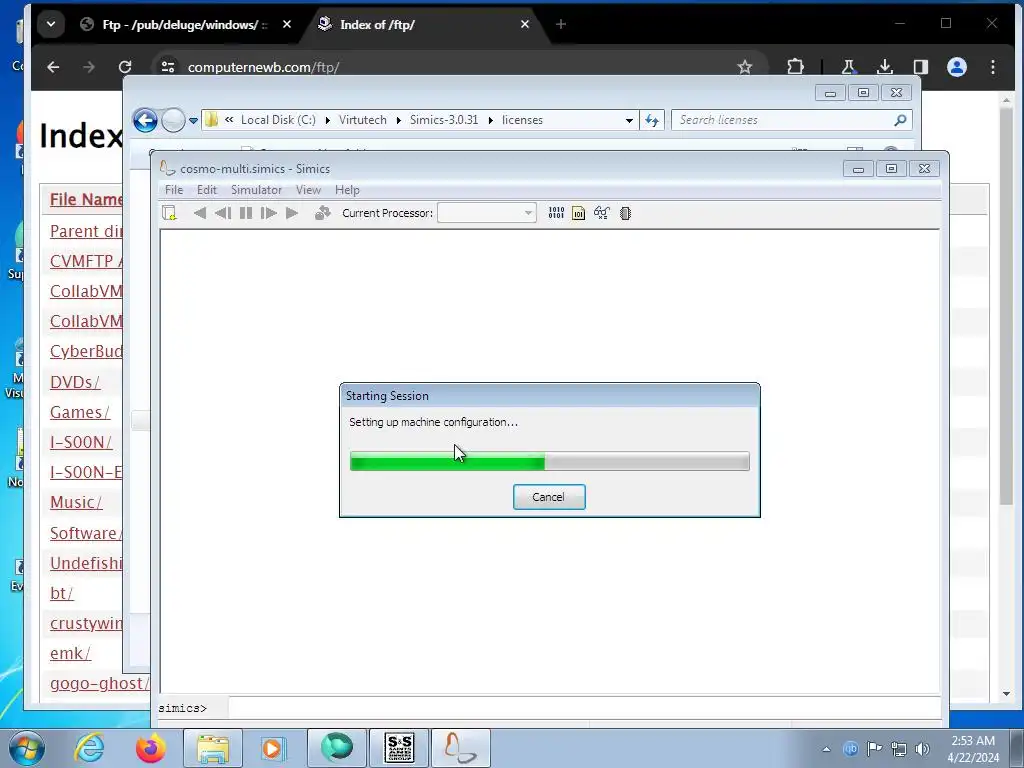The height and width of the screenshot is (768, 1024).
Task: Click the step backward button in Simics toolbar
Action: [223, 213]
